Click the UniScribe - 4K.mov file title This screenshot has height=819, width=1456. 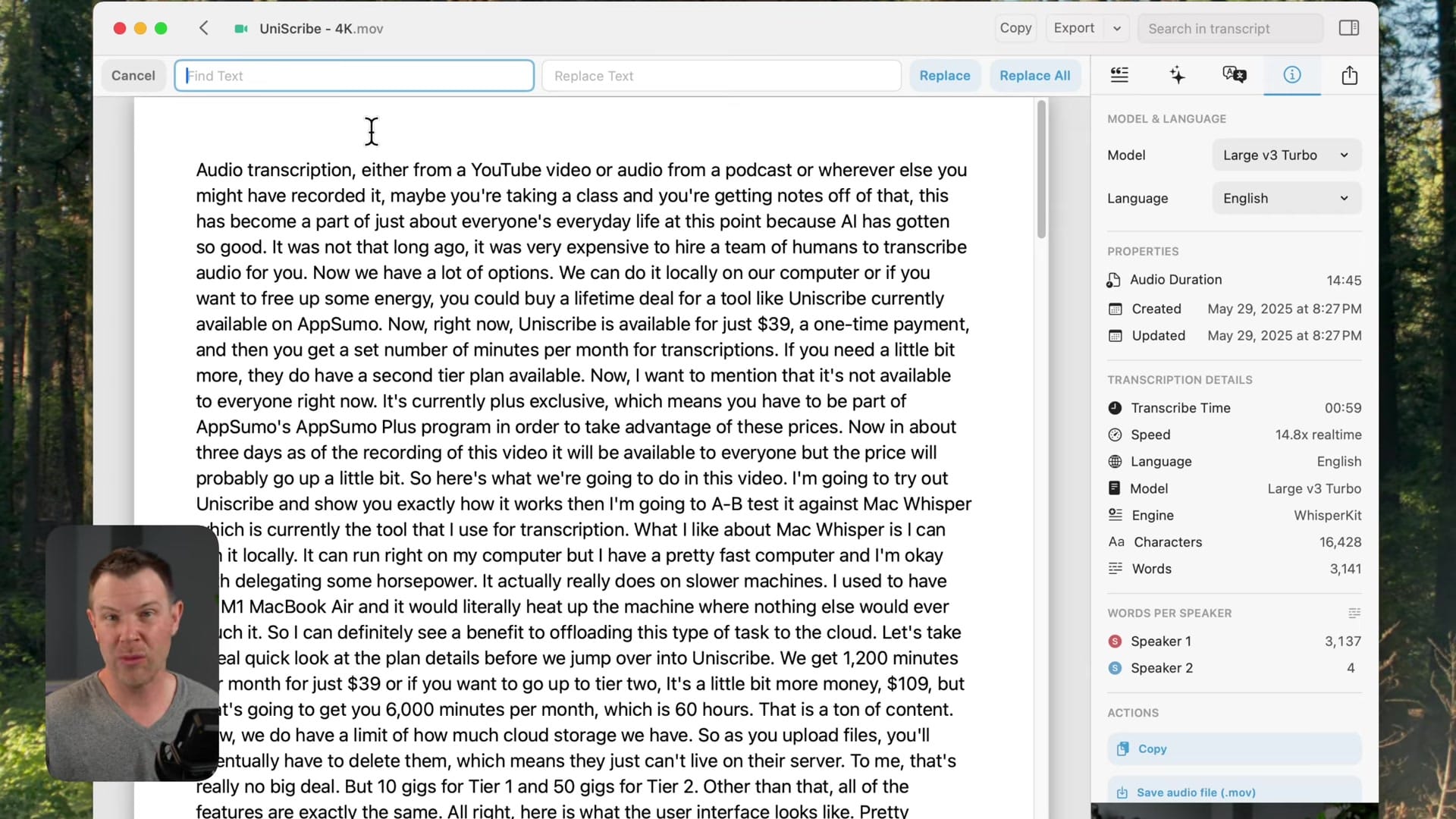click(x=322, y=29)
